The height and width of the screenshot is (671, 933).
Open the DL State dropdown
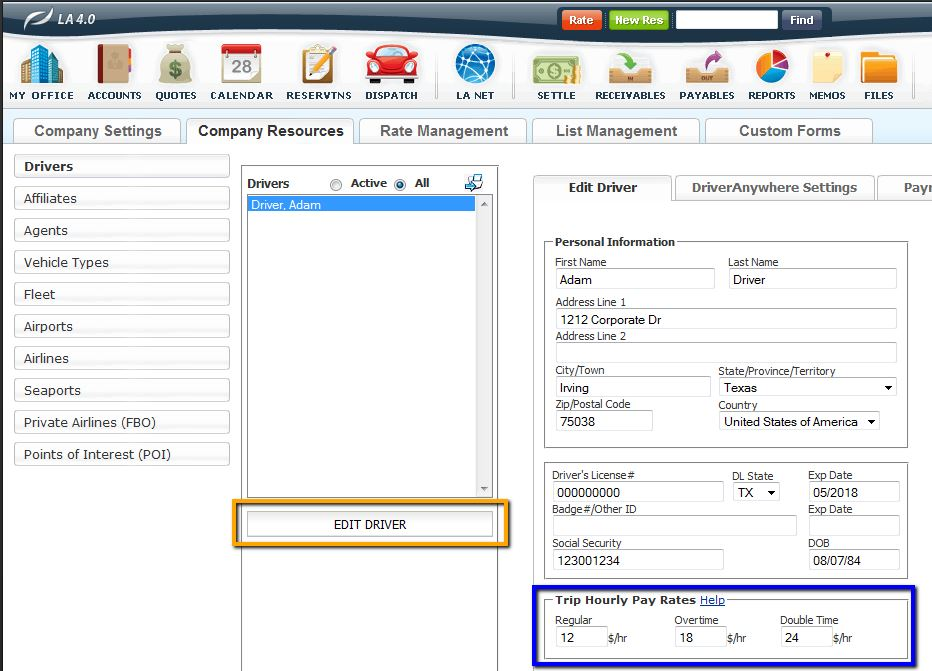coord(771,493)
